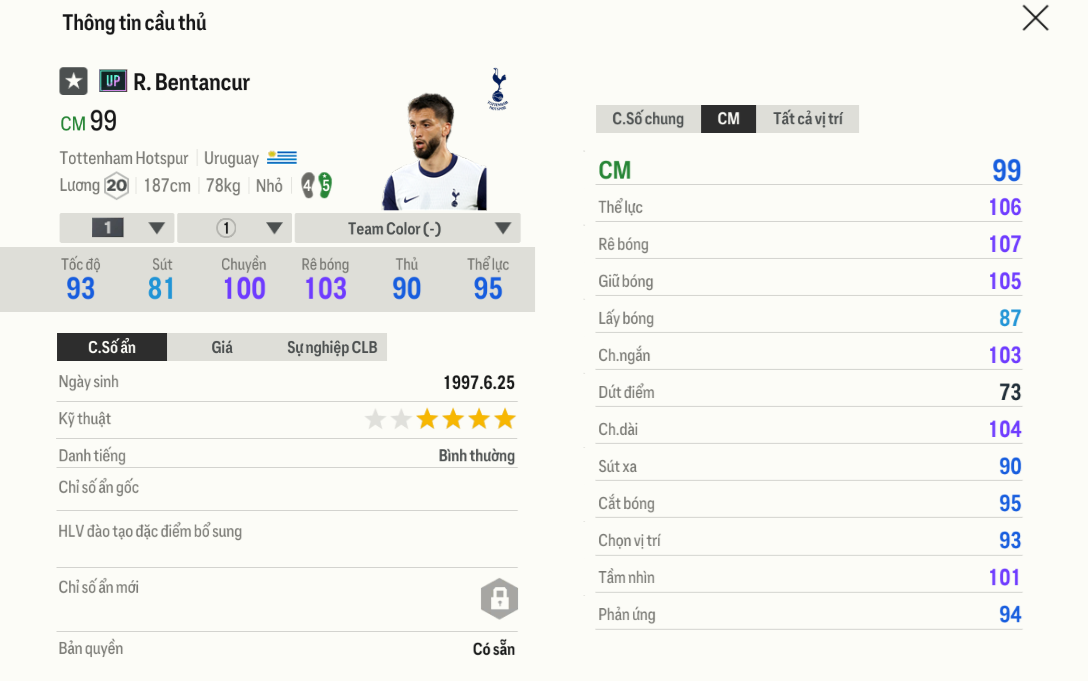Click the Có sẵn link beside Bản quyền
This screenshot has height=681, width=1088.
click(x=495, y=649)
